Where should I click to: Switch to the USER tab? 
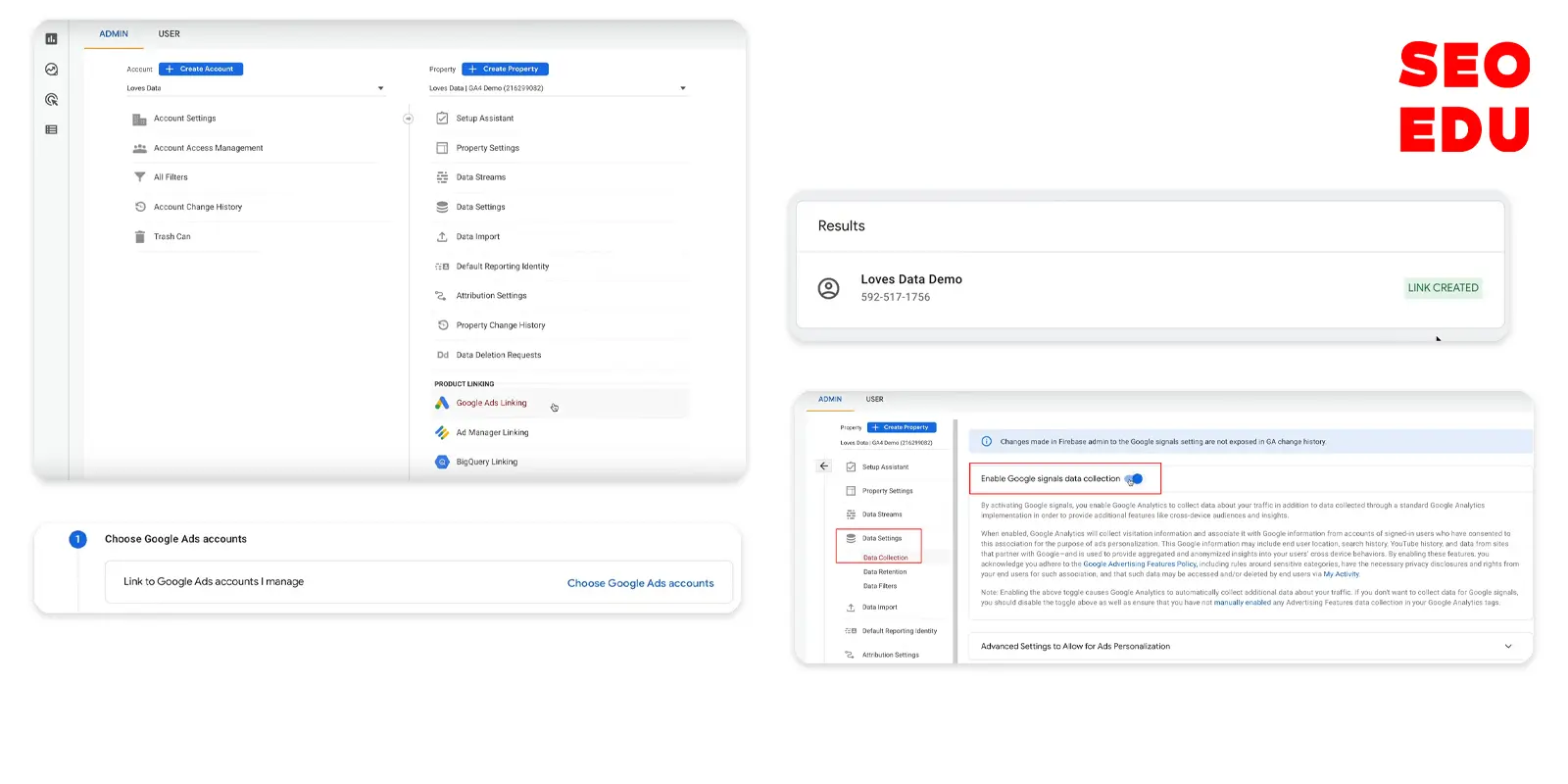[x=170, y=34]
